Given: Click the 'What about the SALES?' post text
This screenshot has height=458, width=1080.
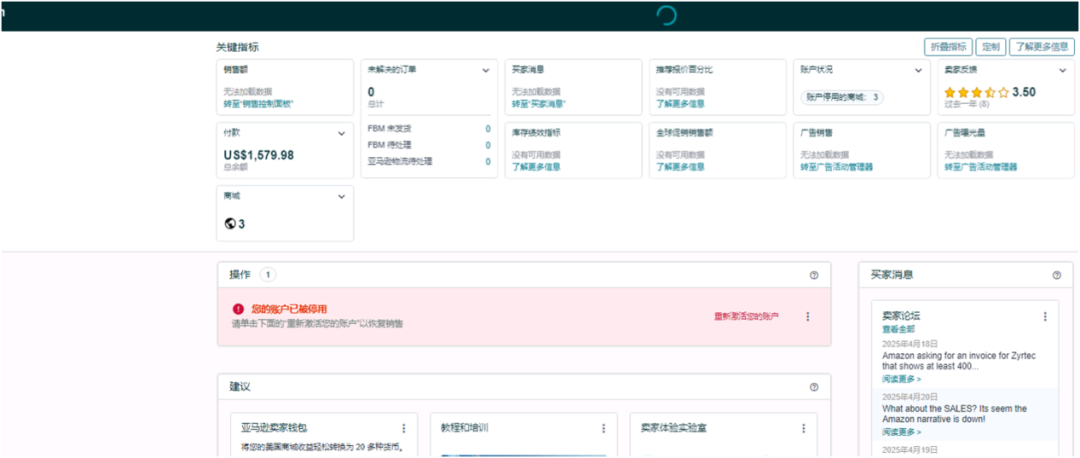Looking at the screenshot, I should 954,414.
